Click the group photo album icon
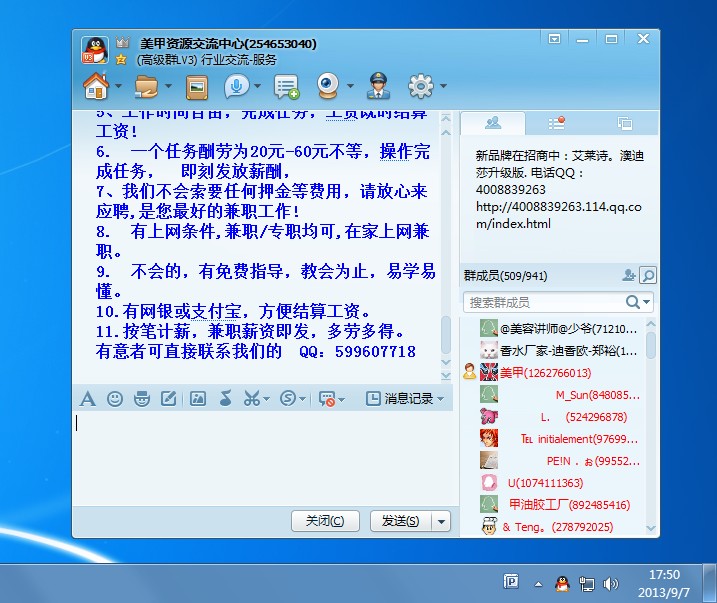 point(197,88)
